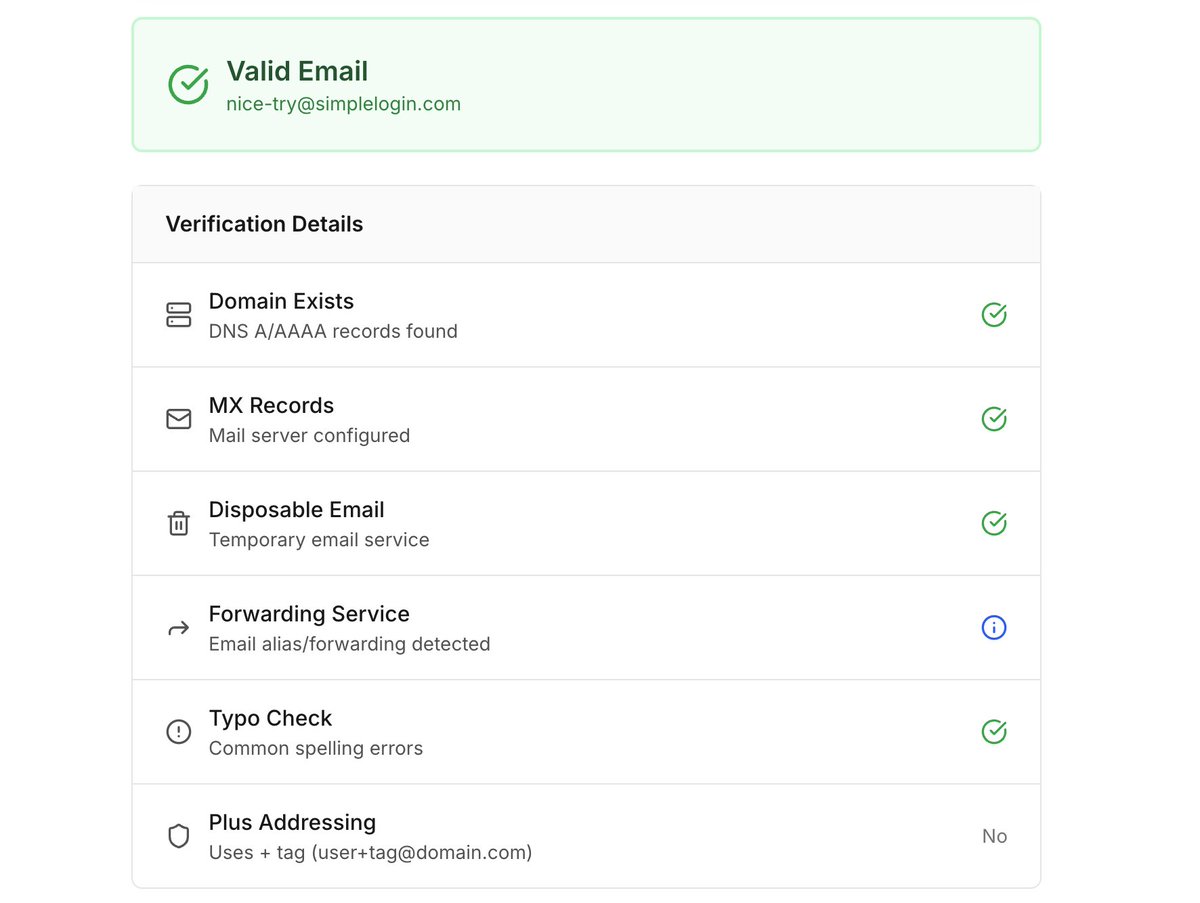Click the forward arrow icon beside Forwarding Service
This screenshot has height=903, width=1200.
coord(178,628)
